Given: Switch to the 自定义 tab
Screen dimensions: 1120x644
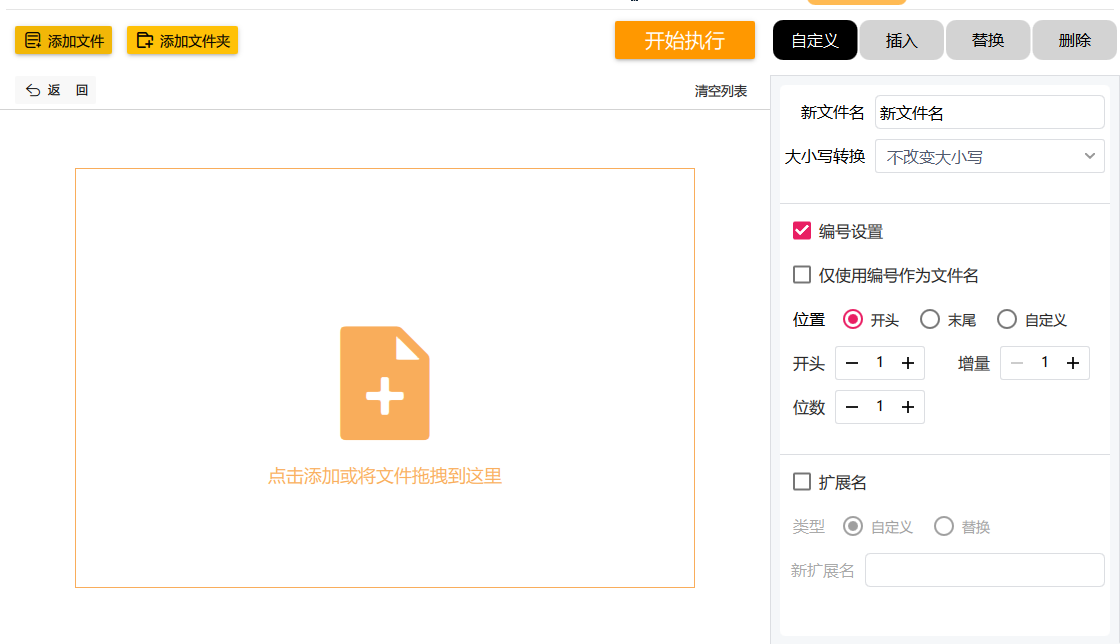Looking at the screenshot, I should [x=815, y=40].
